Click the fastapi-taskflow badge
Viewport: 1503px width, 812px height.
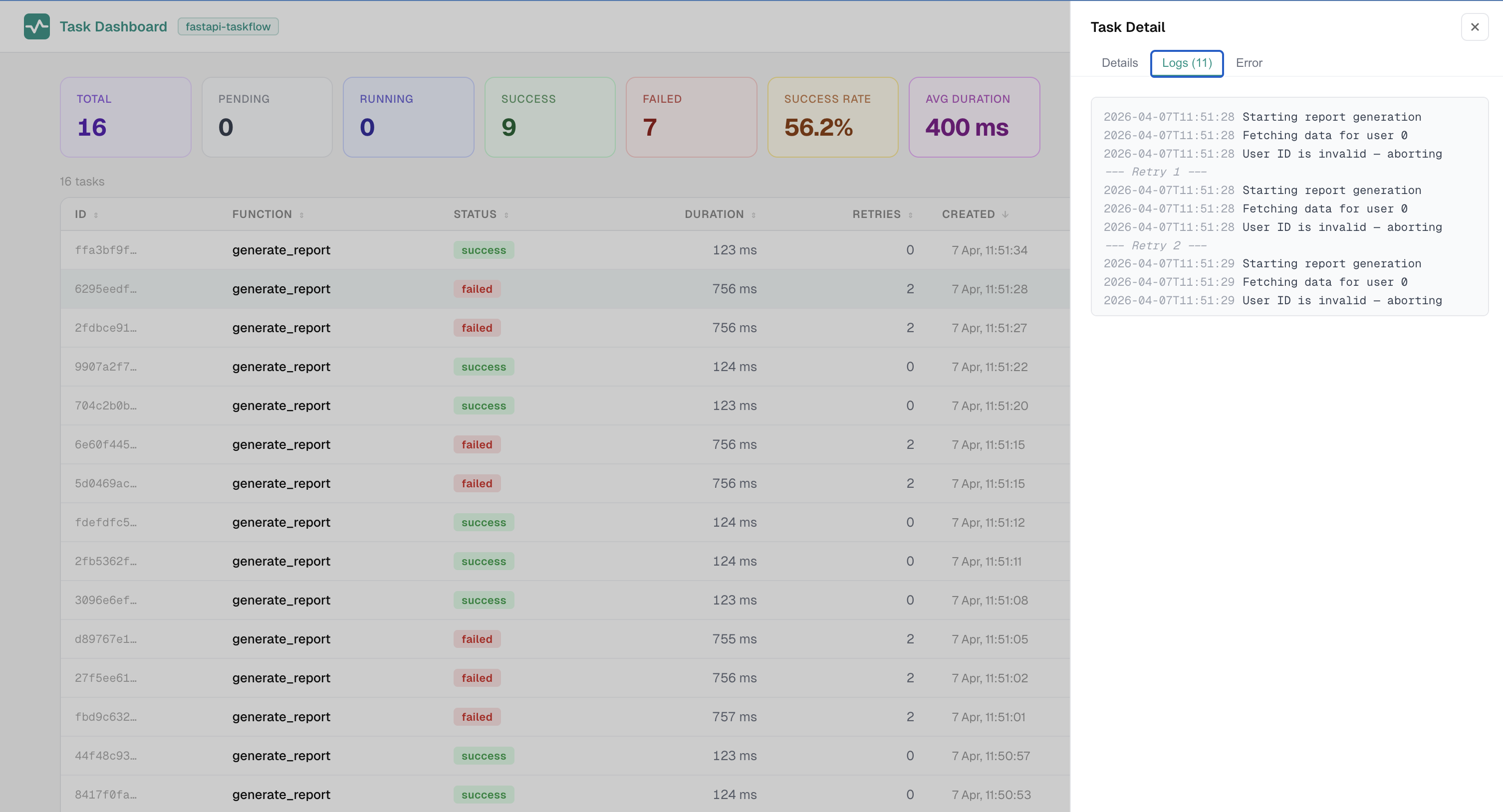click(x=228, y=27)
